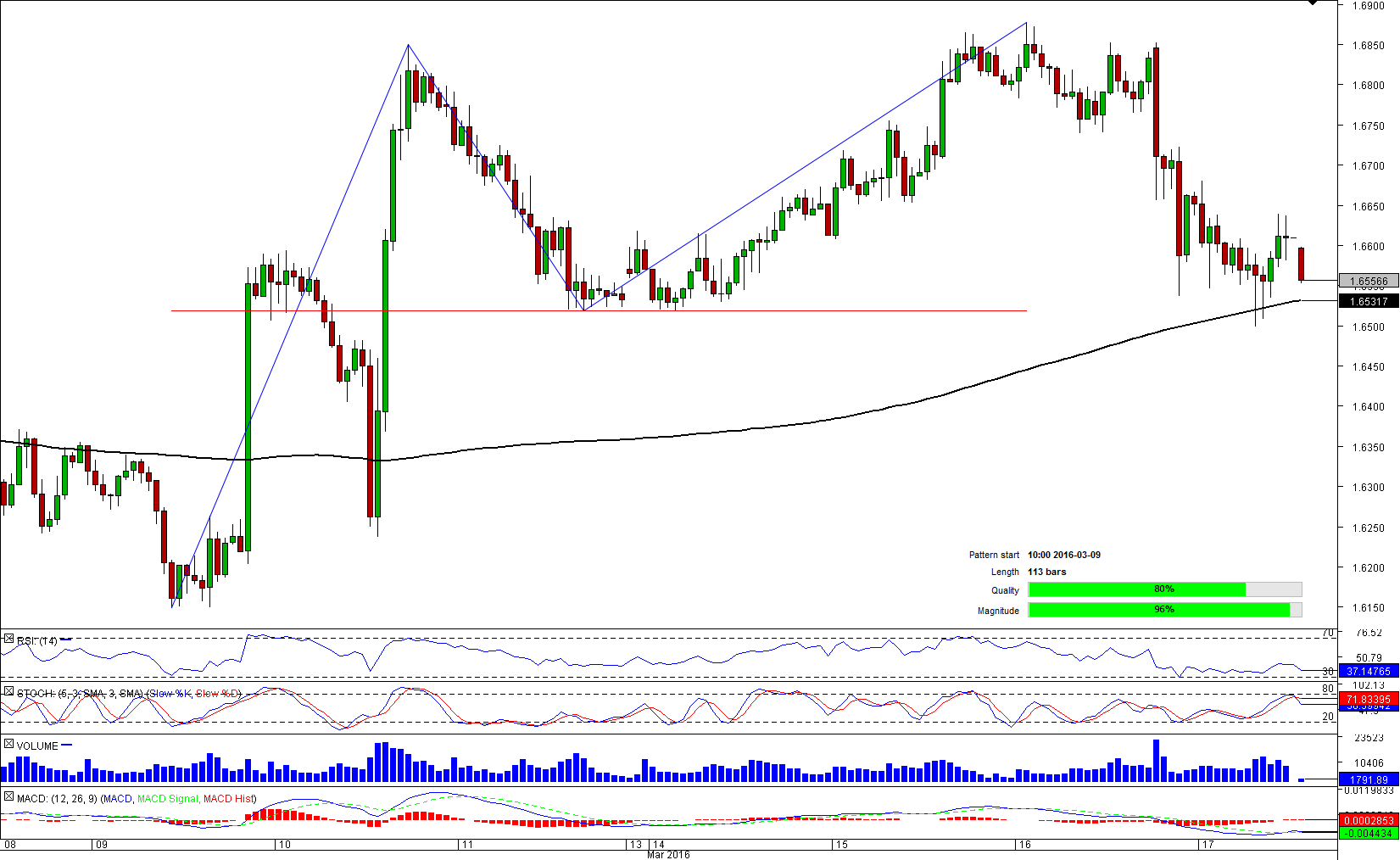
Task: Click the date label 16 on time axis
Action: [1024, 845]
